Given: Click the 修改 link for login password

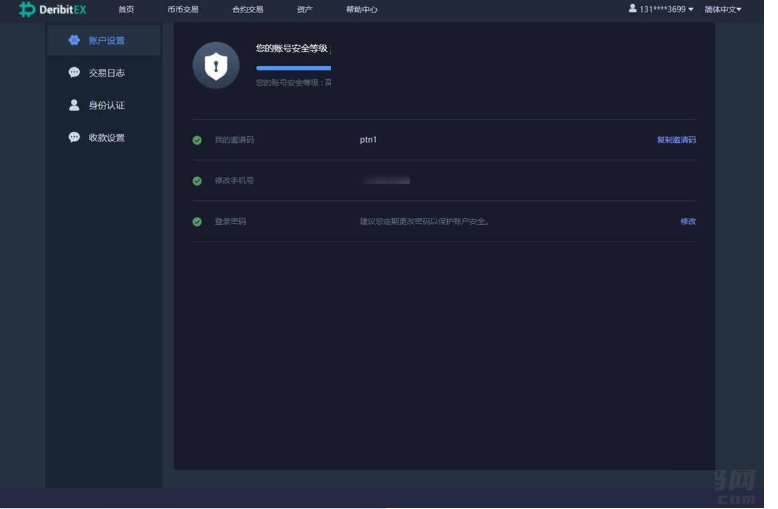Looking at the screenshot, I should point(688,221).
